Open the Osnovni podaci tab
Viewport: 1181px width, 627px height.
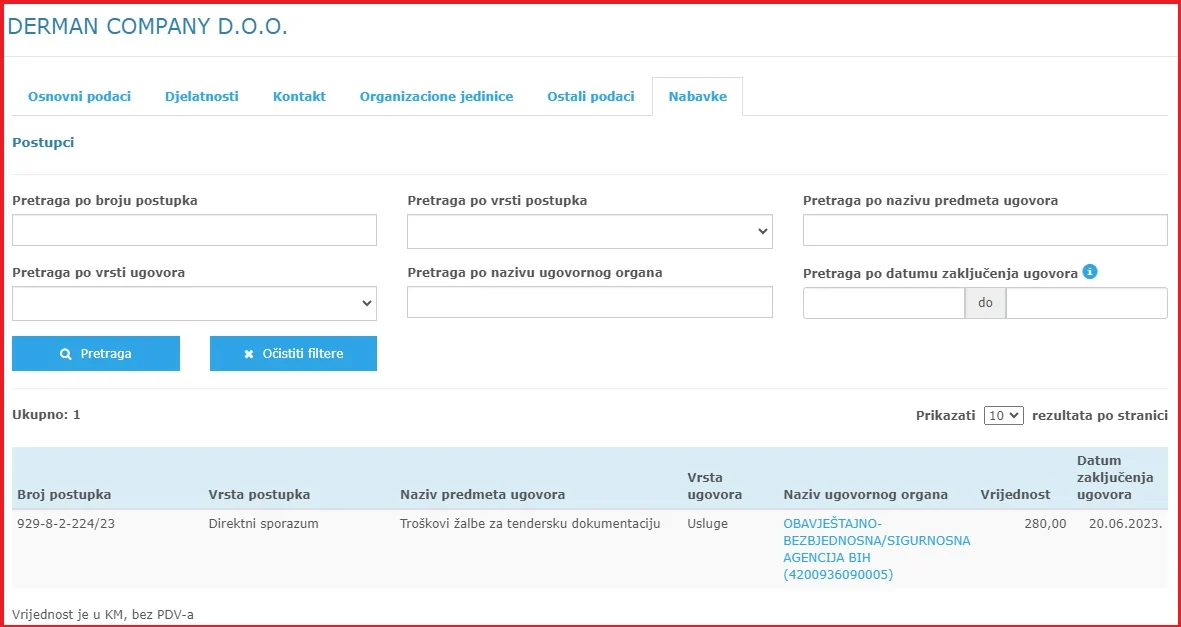pos(79,96)
